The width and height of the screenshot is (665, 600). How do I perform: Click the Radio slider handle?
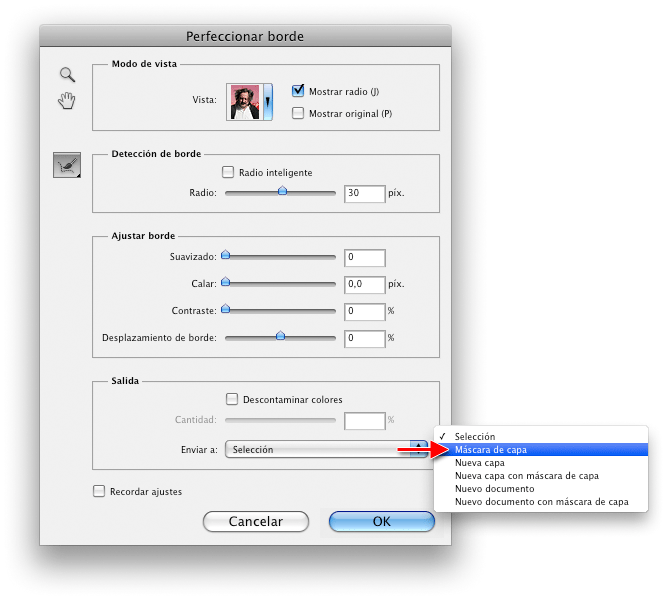pos(282,190)
